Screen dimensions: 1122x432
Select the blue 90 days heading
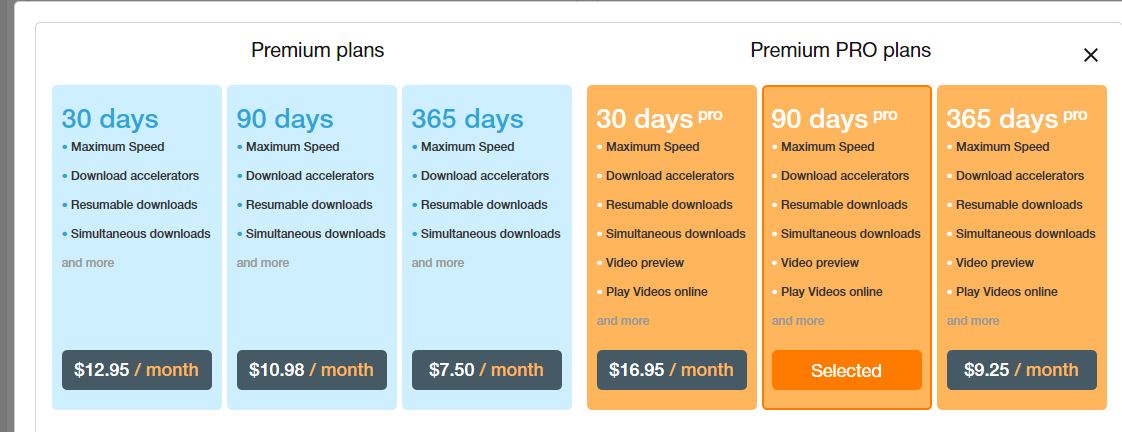pos(285,119)
